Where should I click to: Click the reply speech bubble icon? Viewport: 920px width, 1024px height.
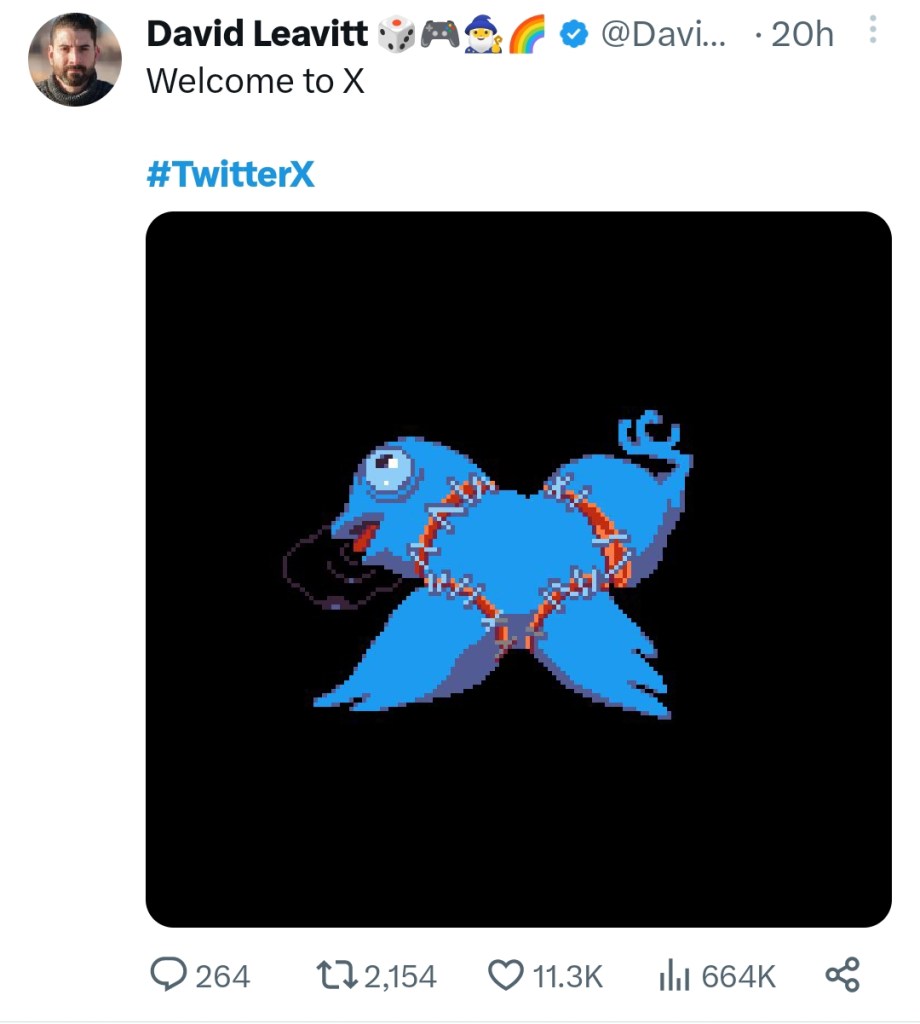tap(167, 974)
